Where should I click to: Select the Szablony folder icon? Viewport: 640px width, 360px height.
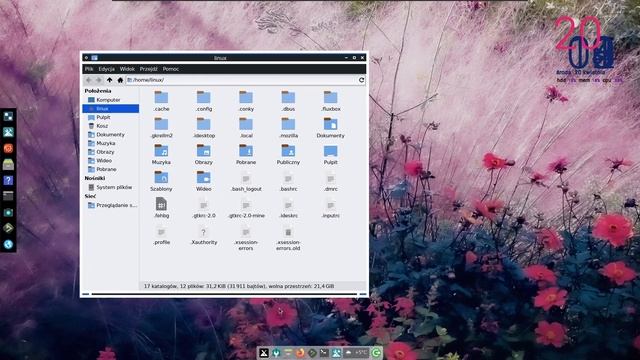tap(161, 177)
